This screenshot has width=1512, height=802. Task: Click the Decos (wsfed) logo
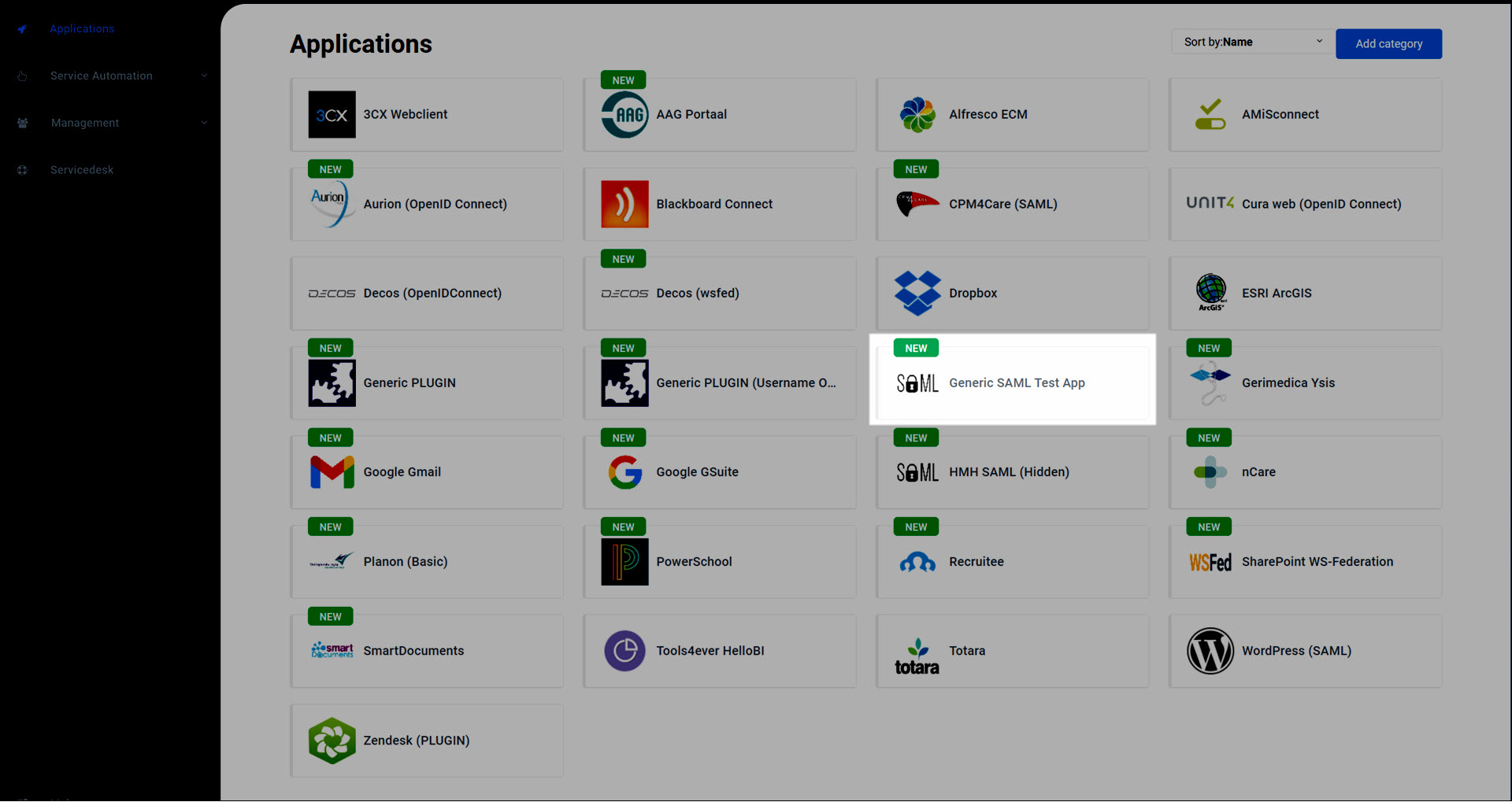624,294
